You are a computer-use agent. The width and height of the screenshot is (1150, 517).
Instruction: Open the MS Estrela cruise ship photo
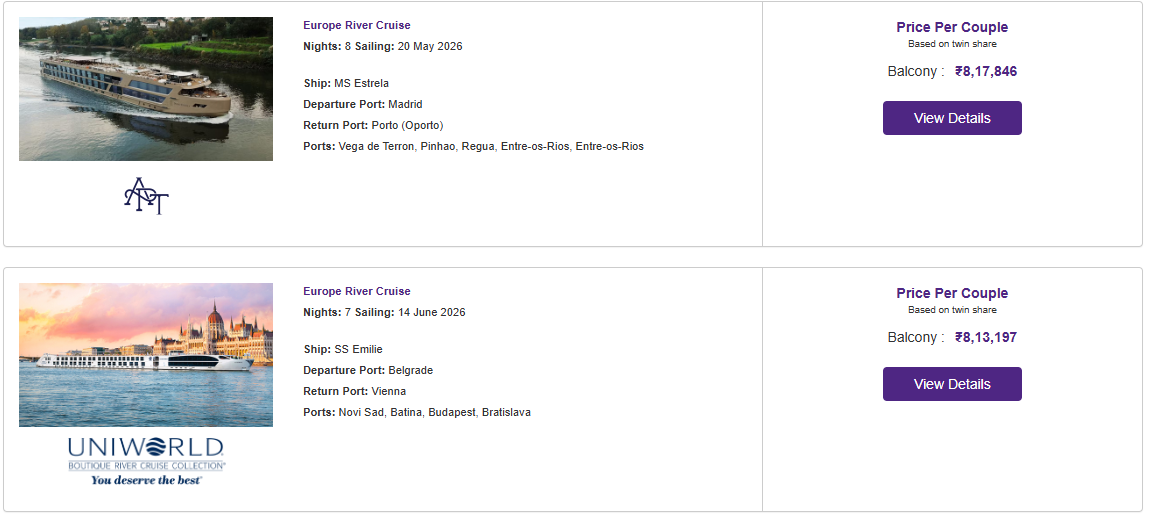point(146,89)
